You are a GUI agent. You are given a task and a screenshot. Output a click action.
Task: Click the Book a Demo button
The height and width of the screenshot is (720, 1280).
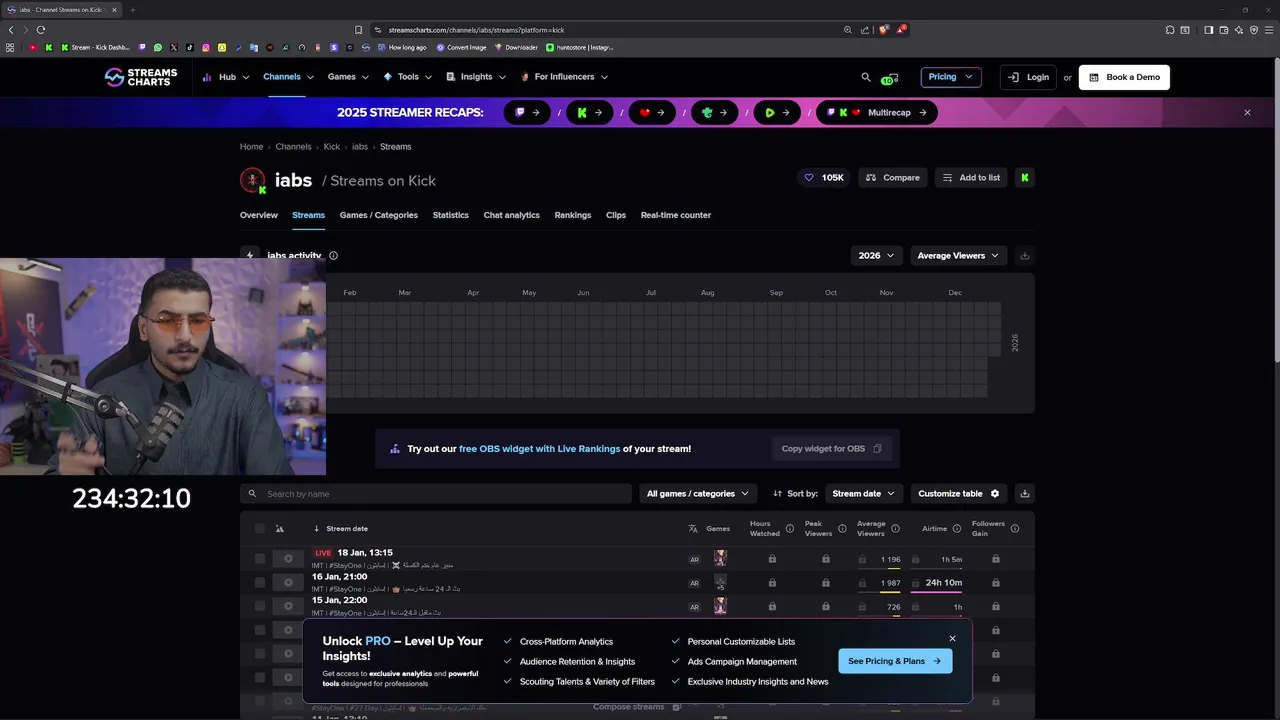point(1124,77)
